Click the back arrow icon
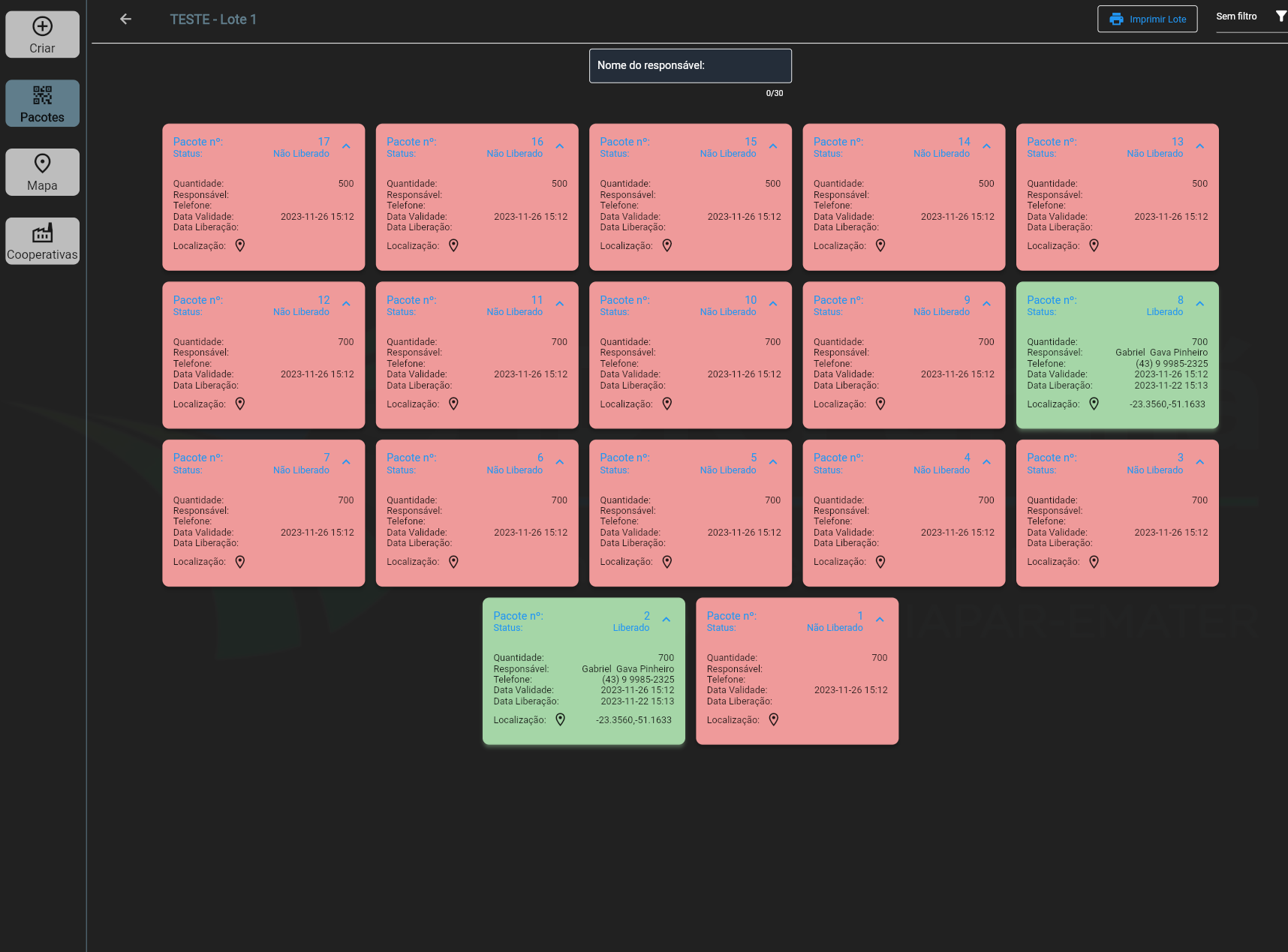 [x=125, y=20]
